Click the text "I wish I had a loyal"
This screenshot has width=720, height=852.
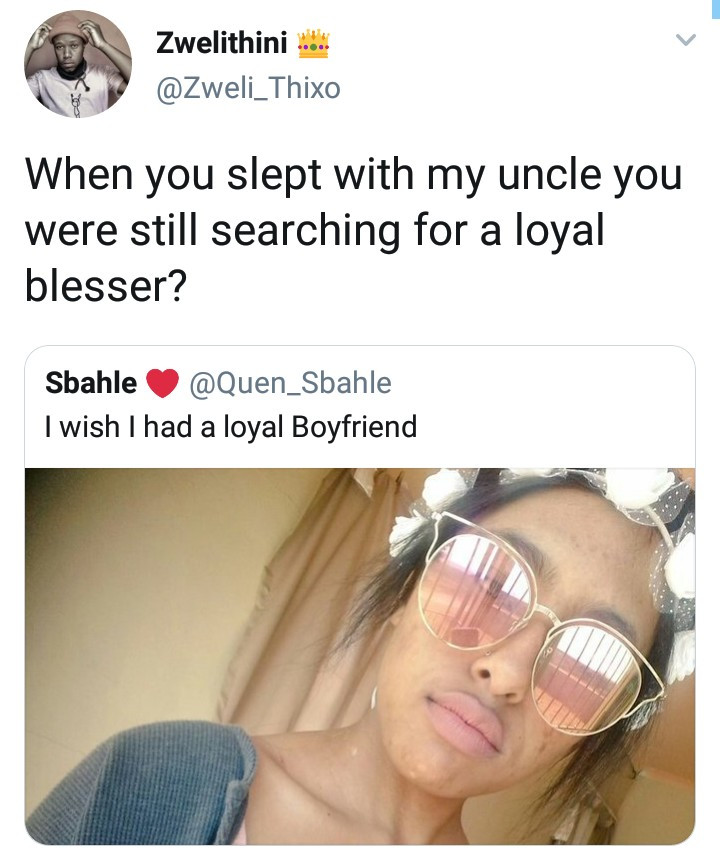click(x=165, y=427)
